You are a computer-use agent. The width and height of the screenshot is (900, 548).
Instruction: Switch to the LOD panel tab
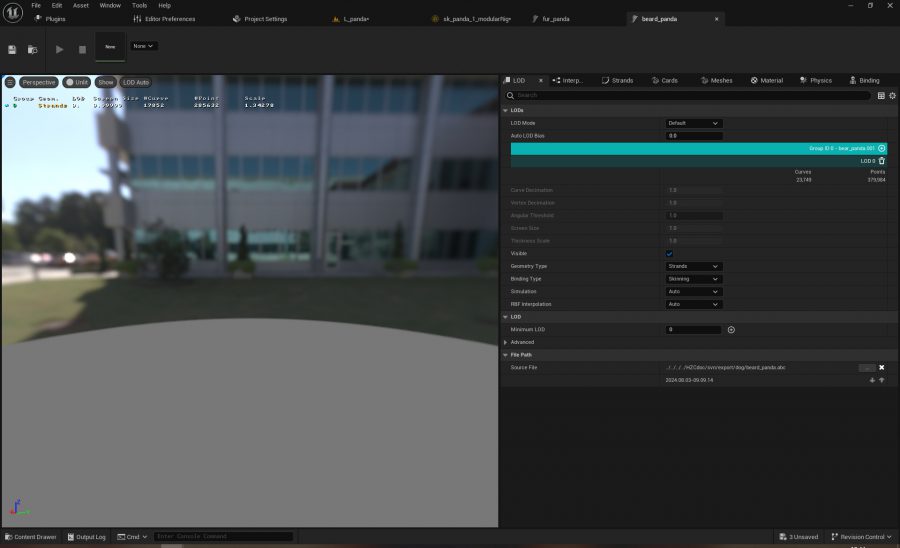[x=519, y=80]
